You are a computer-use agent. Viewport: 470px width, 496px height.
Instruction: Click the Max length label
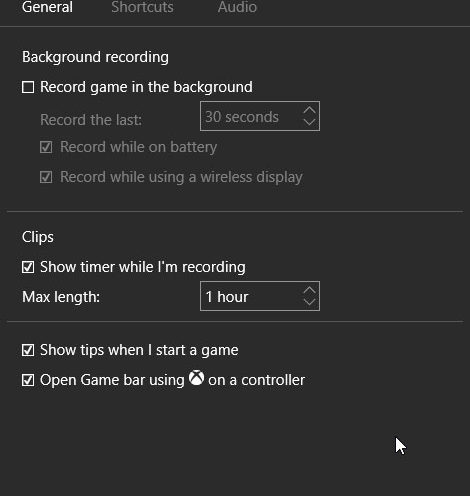pyautogui.click(x=61, y=297)
